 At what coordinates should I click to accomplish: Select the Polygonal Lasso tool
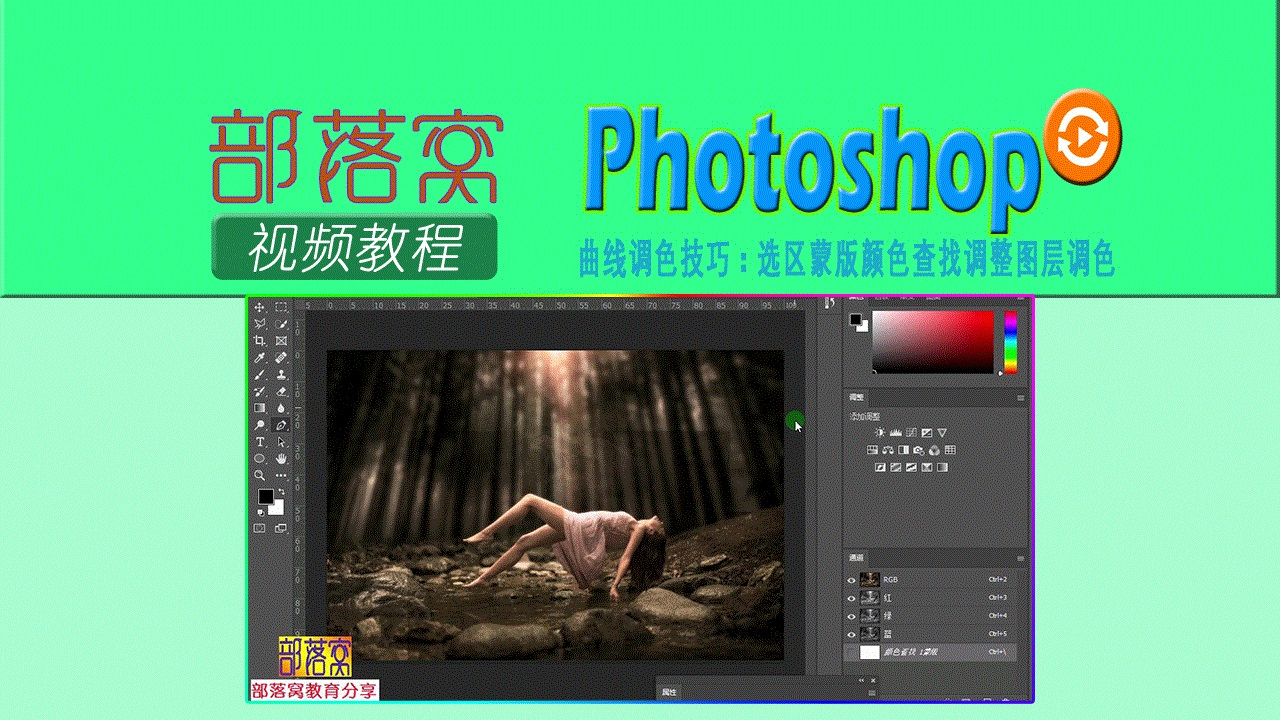coord(260,324)
